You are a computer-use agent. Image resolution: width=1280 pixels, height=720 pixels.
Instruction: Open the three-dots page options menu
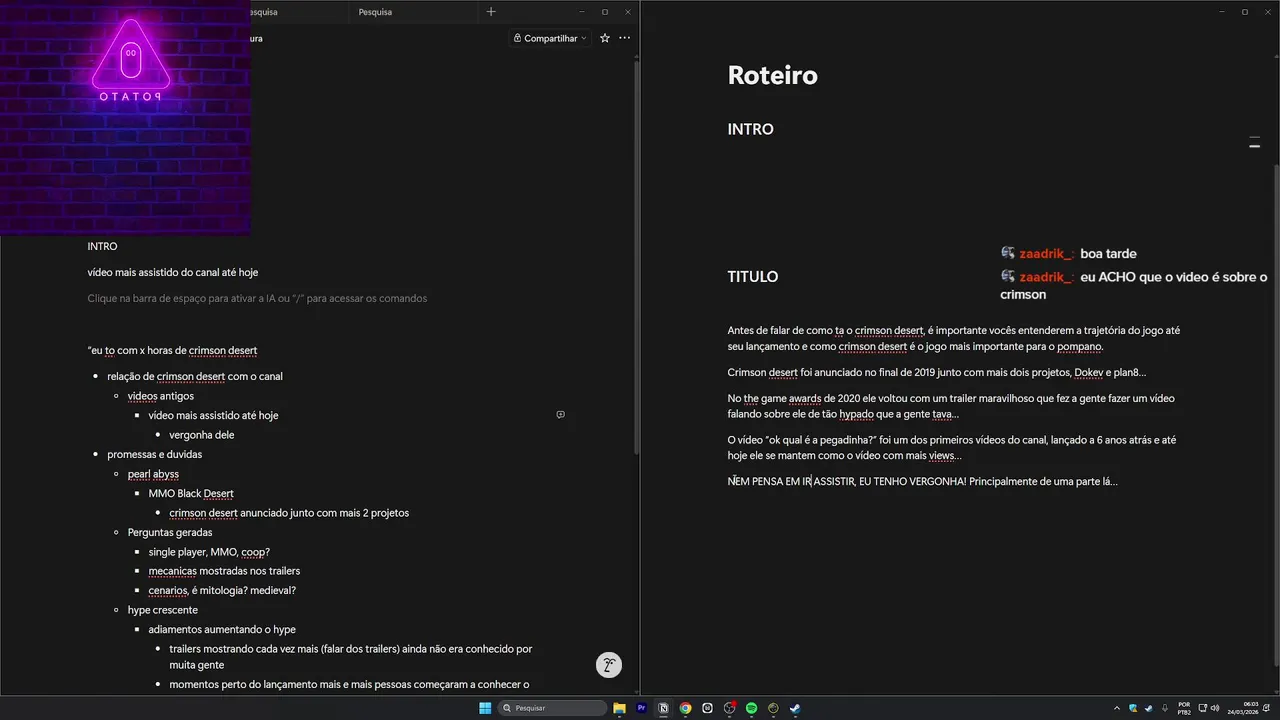[625, 38]
